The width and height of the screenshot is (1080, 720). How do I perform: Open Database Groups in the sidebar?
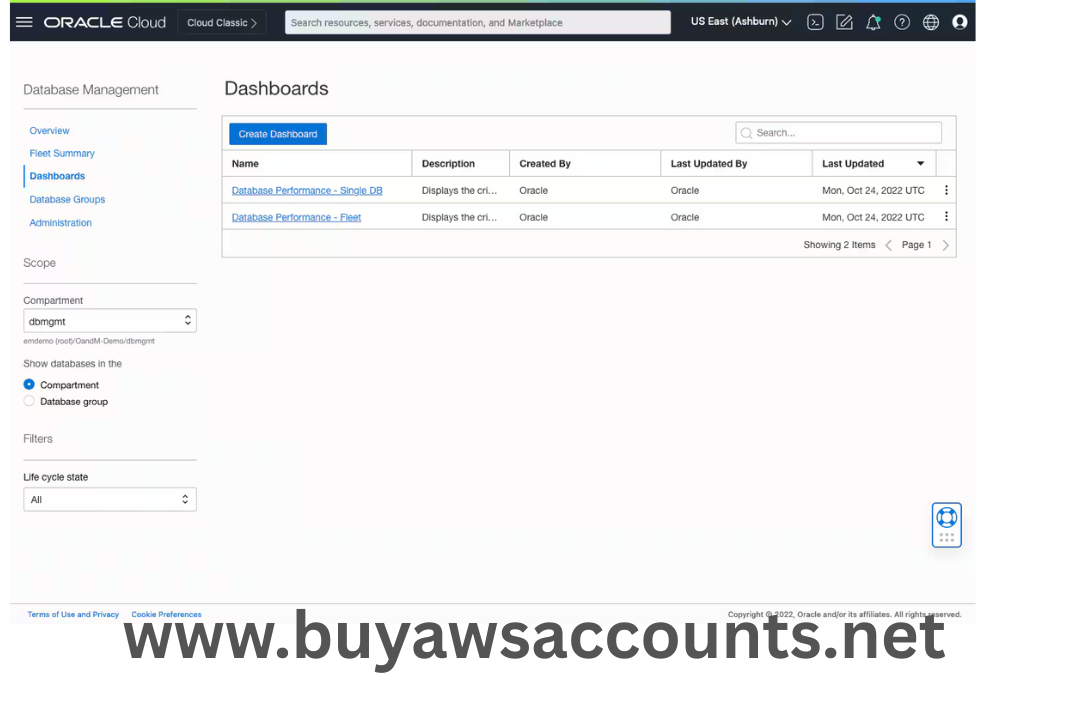[67, 199]
